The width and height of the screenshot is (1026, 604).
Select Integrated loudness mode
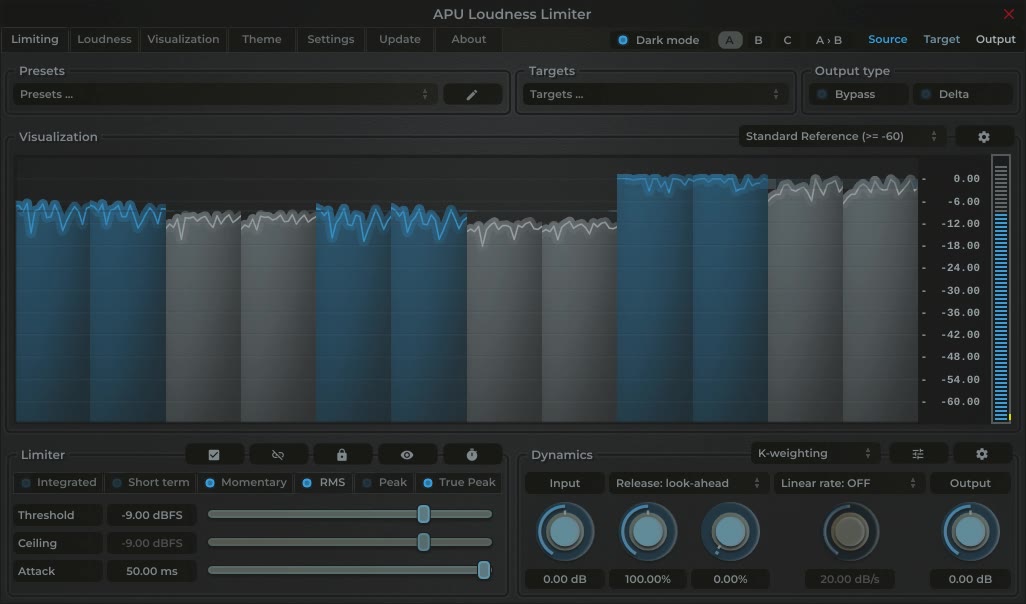pyautogui.click(x=59, y=483)
